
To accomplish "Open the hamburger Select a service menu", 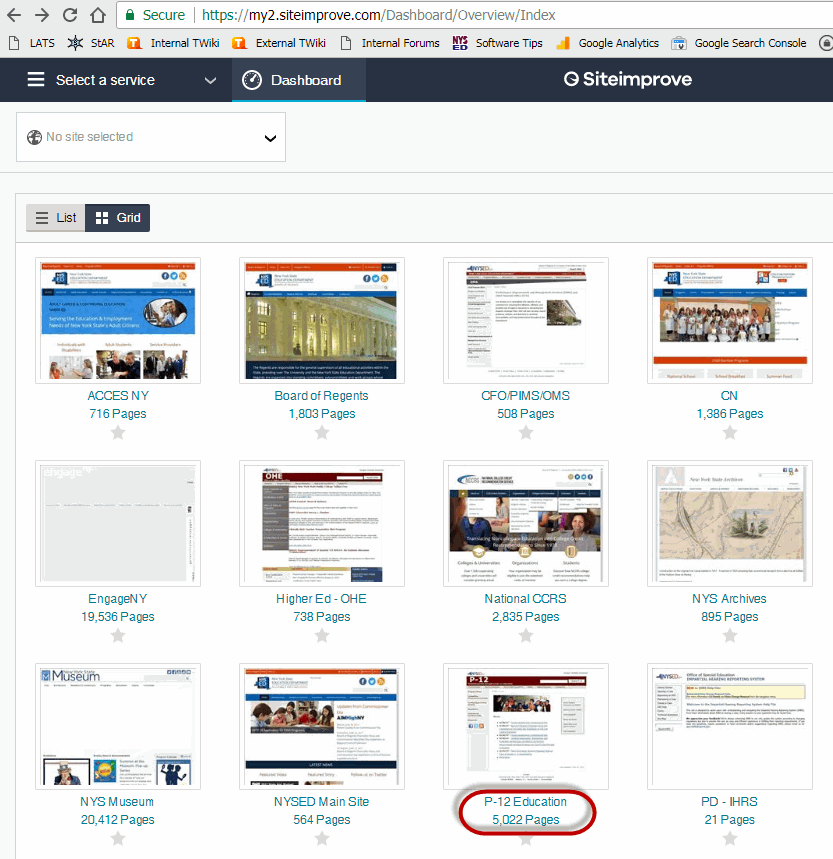I will pyautogui.click(x=36, y=80).
